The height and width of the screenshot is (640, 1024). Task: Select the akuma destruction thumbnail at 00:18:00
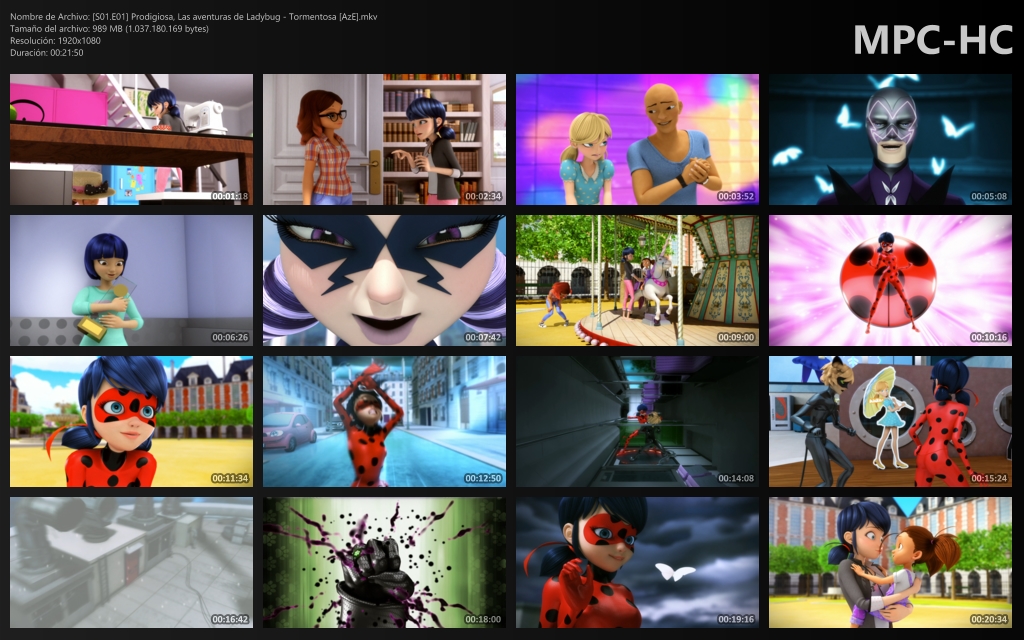click(384, 562)
